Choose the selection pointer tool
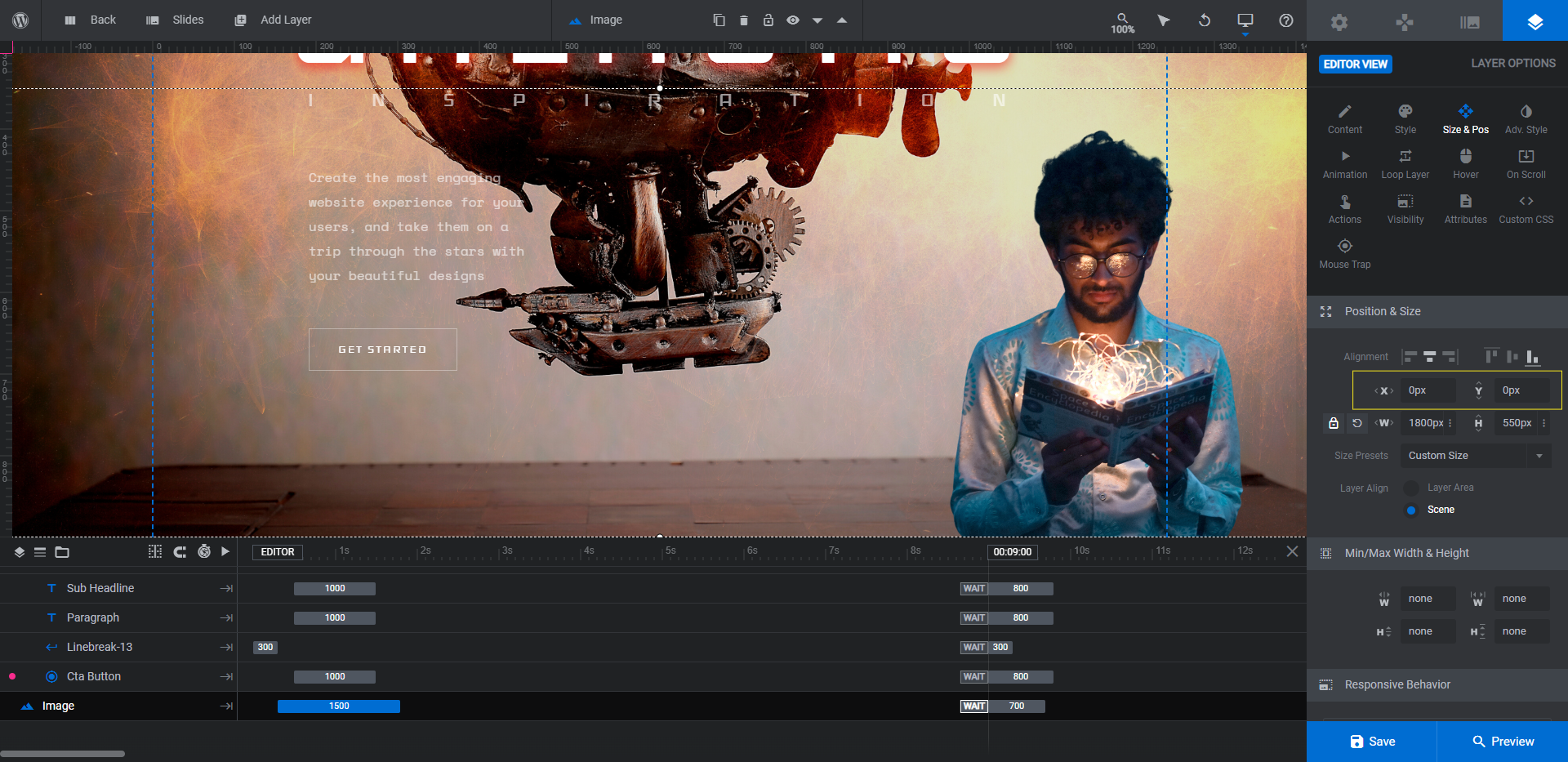 (1164, 20)
